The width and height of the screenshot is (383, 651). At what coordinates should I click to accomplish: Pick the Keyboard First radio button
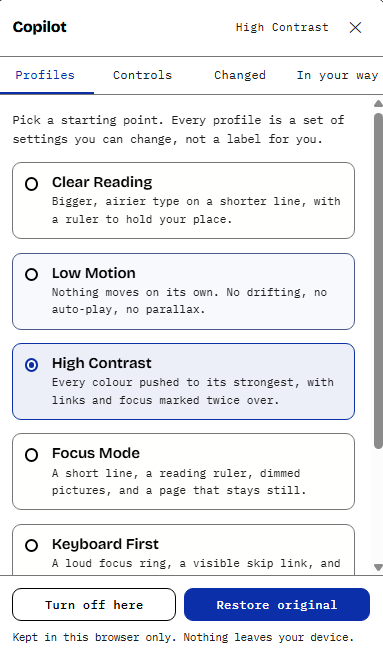[32, 545]
